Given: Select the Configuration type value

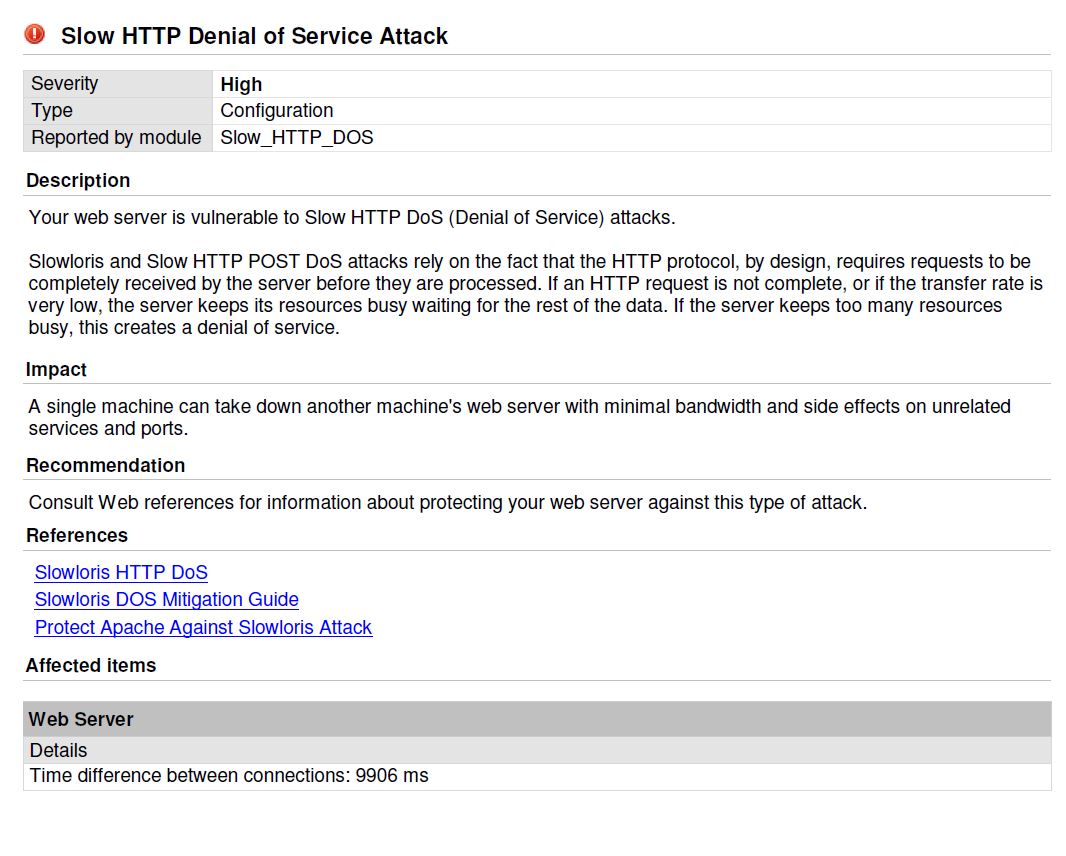Looking at the screenshot, I should pos(275,110).
